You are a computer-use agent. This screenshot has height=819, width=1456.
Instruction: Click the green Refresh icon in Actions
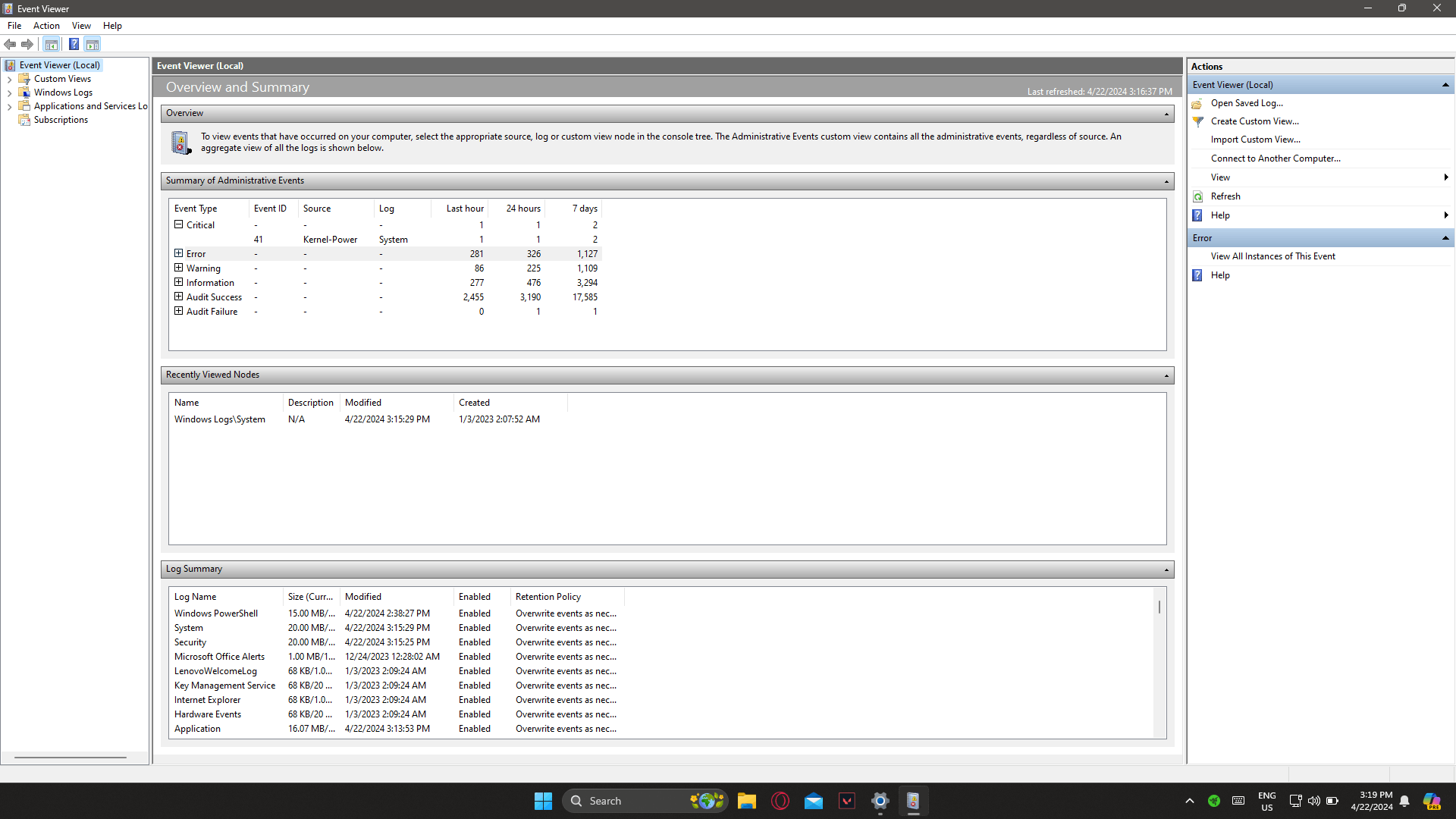(1197, 196)
